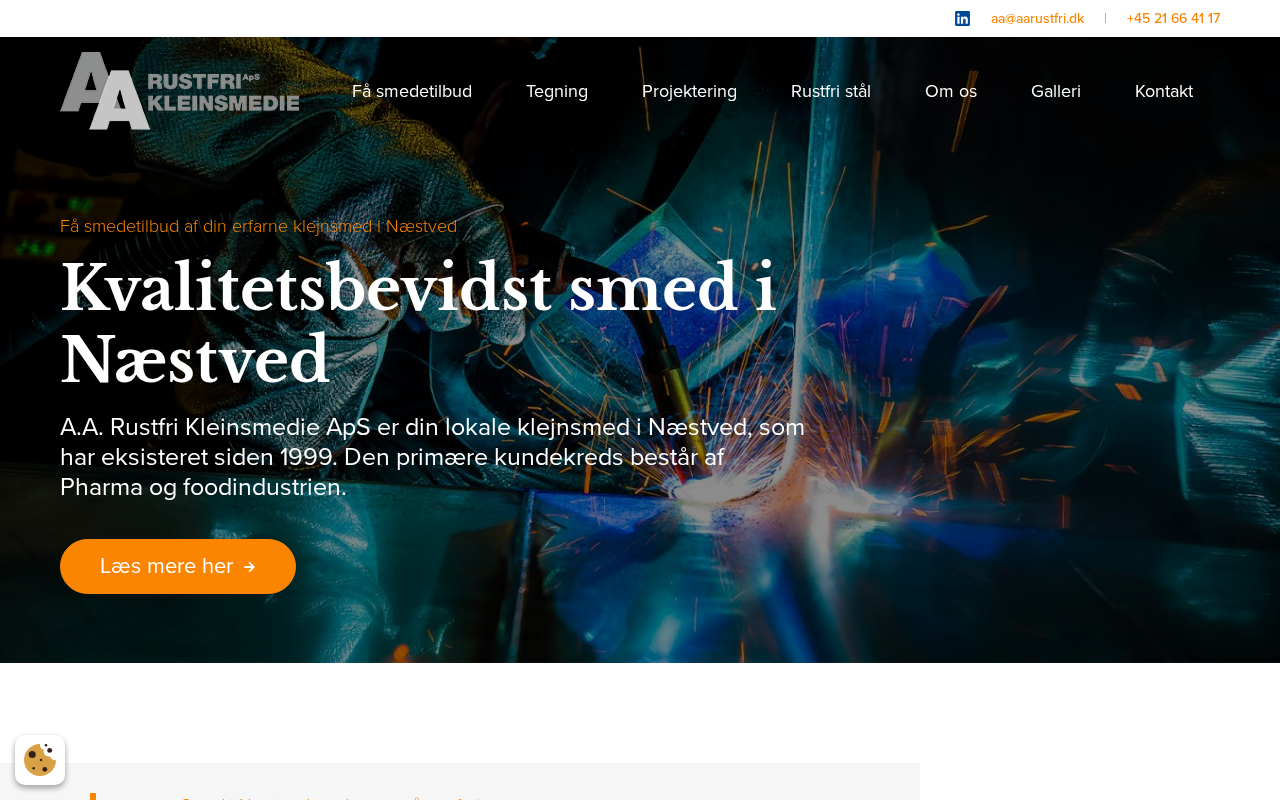Screen dimensions: 1280x800
Task: Click the welding sparks hero background image
Action: (x=1000, y=400)
